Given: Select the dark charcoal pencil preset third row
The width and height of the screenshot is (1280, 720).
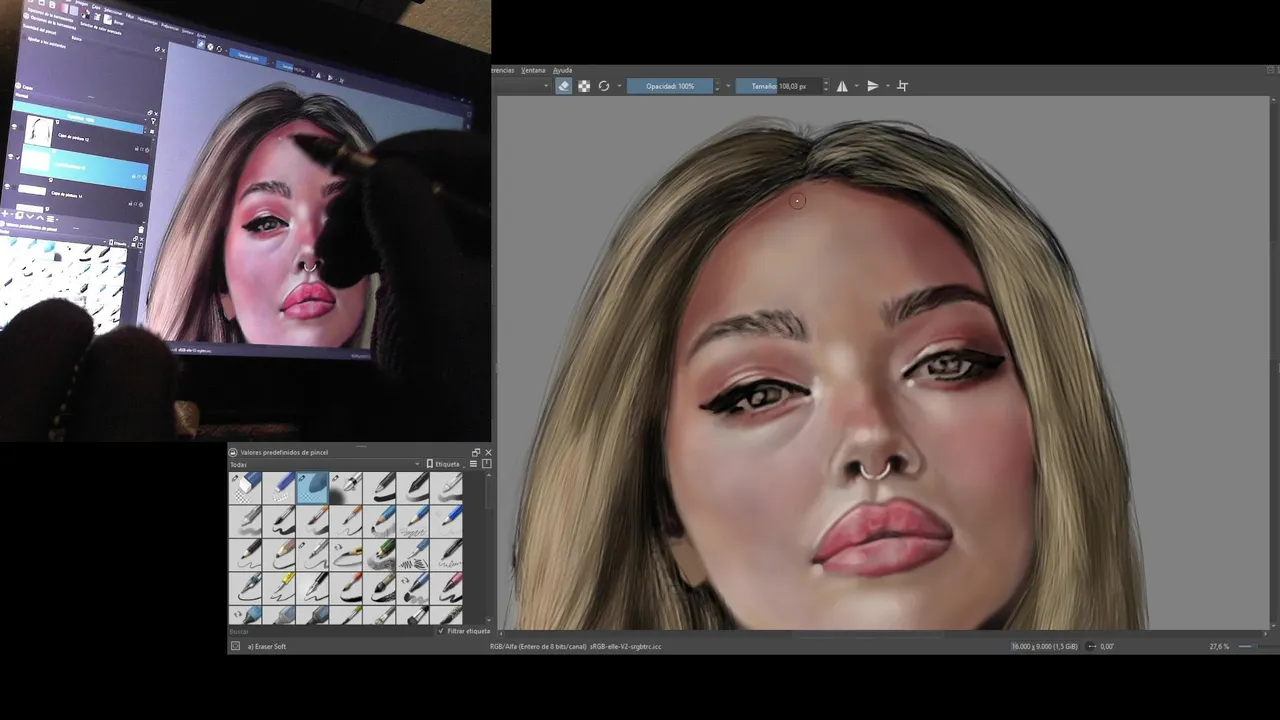Looking at the screenshot, I should [x=245, y=554].
